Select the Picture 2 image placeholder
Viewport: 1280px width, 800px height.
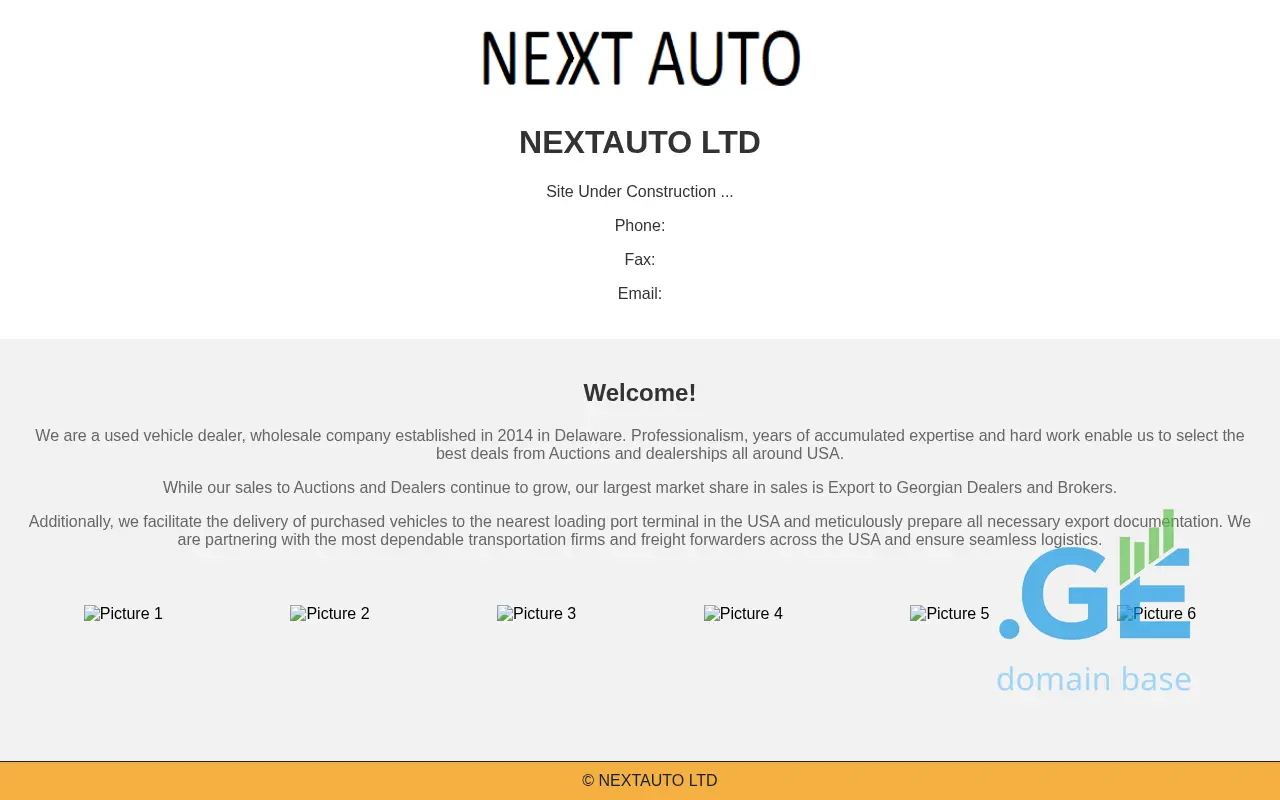[329, 614]
